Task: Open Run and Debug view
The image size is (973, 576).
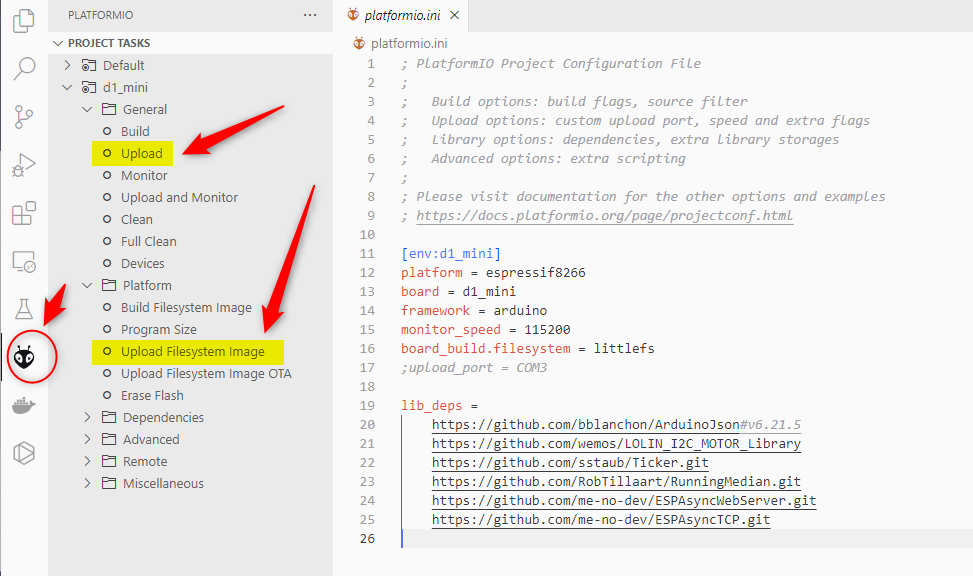Action: point(23,165)
